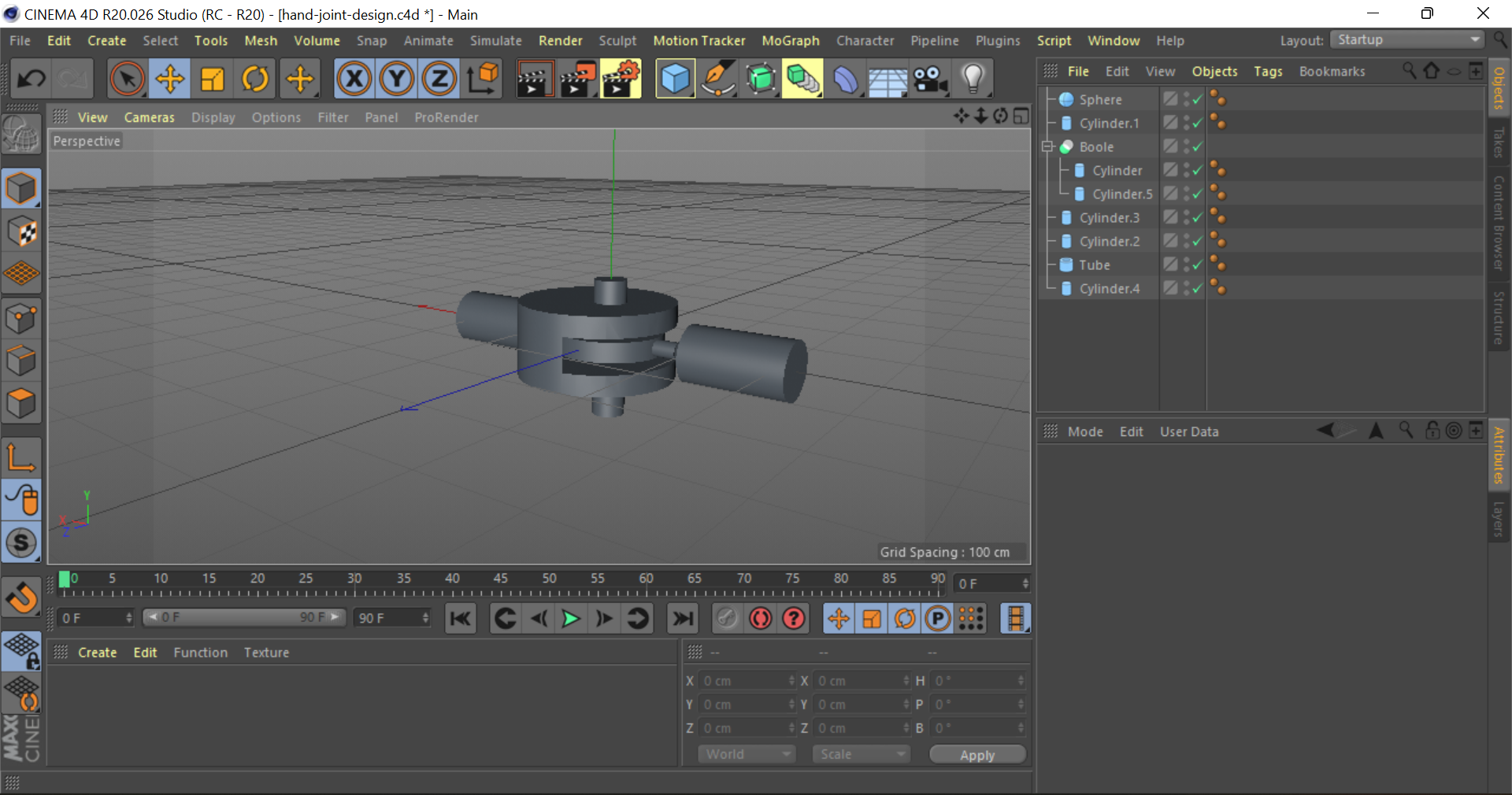1512x795 pixels.
Task: Open the MoGraph menu
Action: coord(790,41)
